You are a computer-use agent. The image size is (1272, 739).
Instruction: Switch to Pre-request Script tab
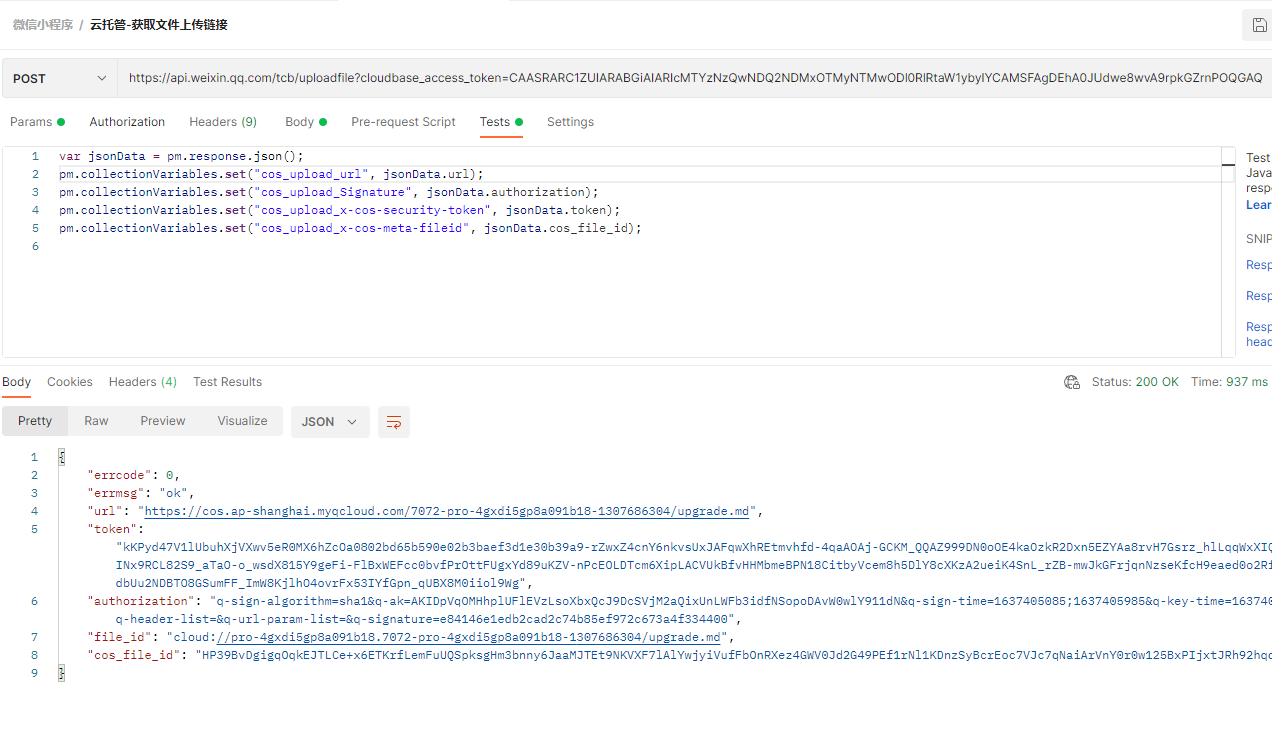403,122
